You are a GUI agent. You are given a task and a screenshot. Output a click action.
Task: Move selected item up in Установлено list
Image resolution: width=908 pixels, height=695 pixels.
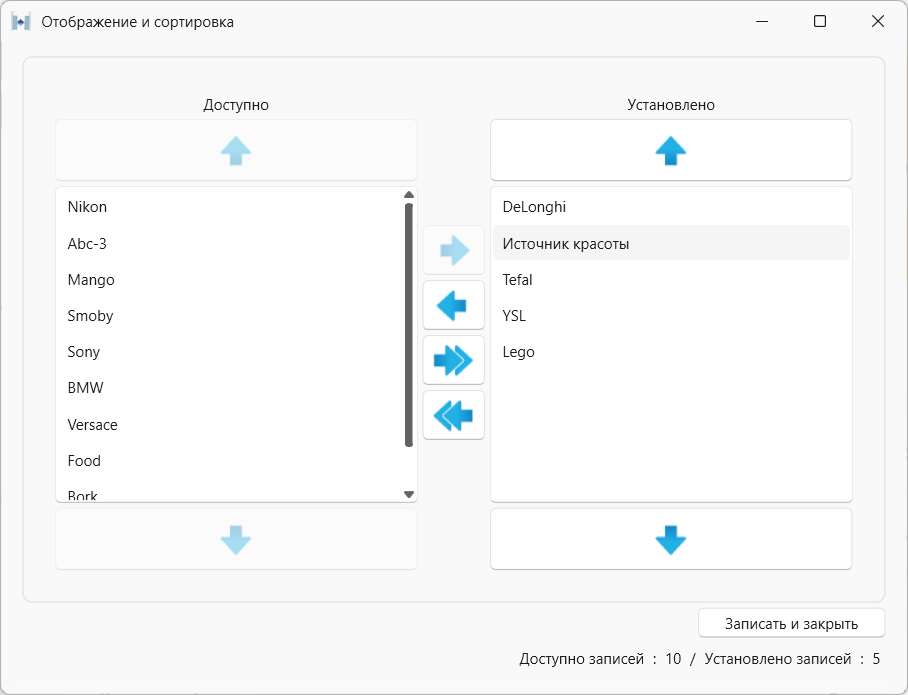point(671,151)
